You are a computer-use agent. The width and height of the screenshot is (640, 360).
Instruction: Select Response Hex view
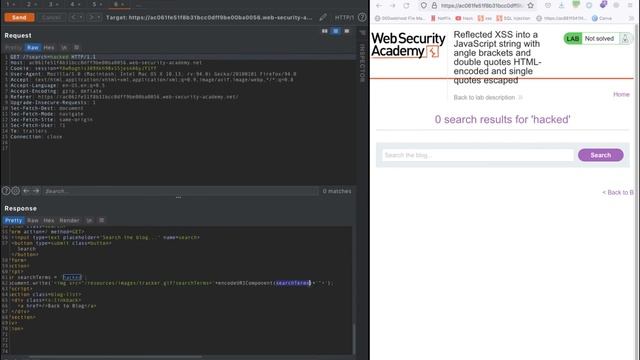[49, 220]
